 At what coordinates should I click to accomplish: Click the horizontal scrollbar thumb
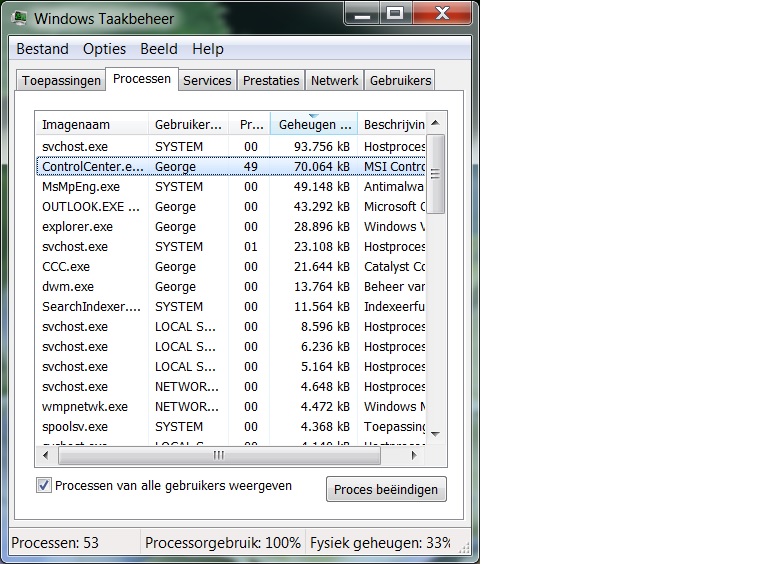pos(219,455)
